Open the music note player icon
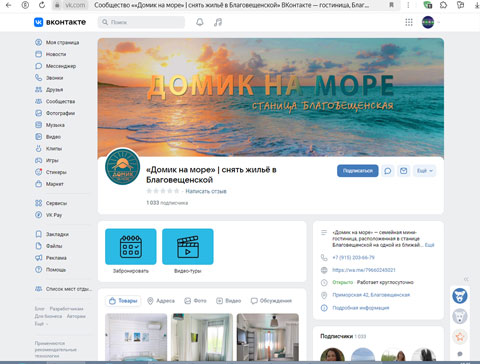Viewport: 480px width, 364px height. click(218, 22)
